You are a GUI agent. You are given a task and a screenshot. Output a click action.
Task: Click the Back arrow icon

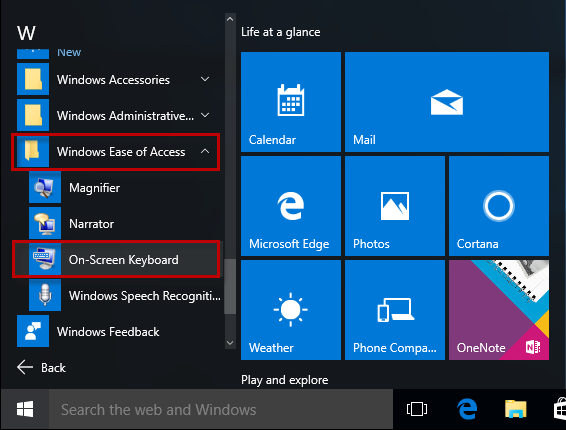[25, 367]
